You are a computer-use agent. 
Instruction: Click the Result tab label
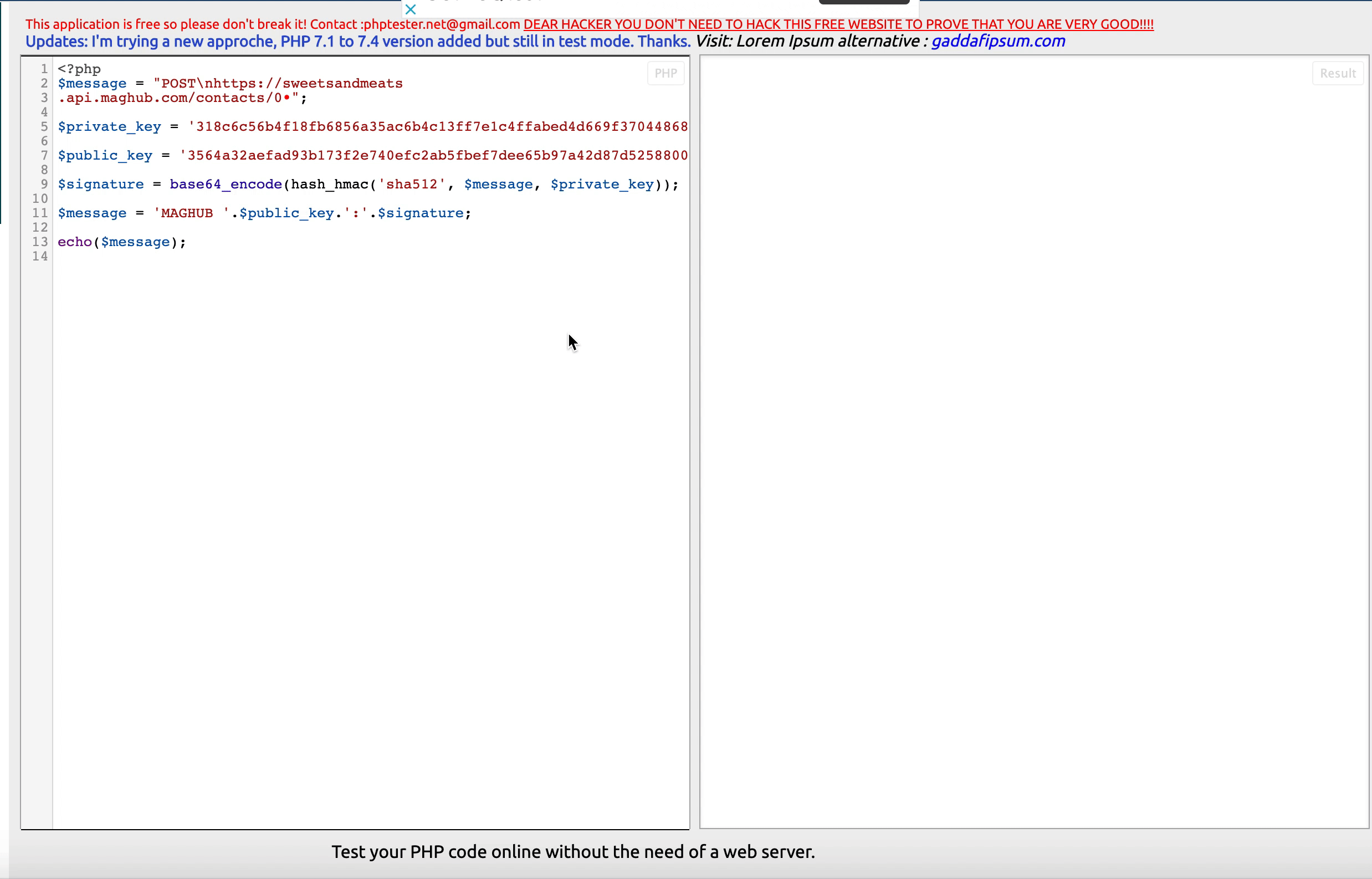[1337, 72]
